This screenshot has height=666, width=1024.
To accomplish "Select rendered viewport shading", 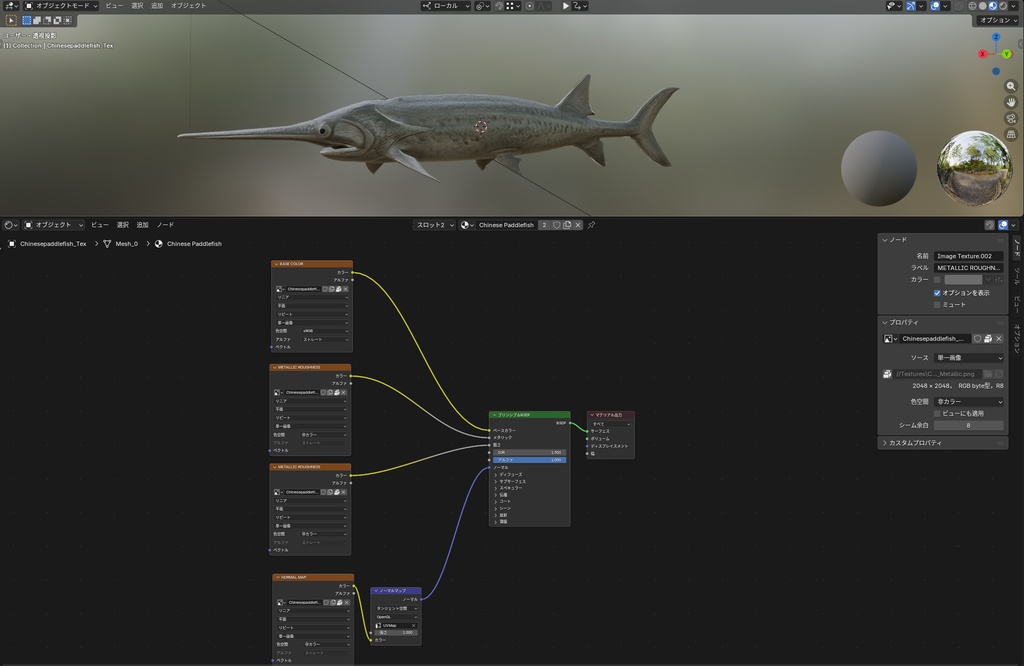I will coord(1002,6).
